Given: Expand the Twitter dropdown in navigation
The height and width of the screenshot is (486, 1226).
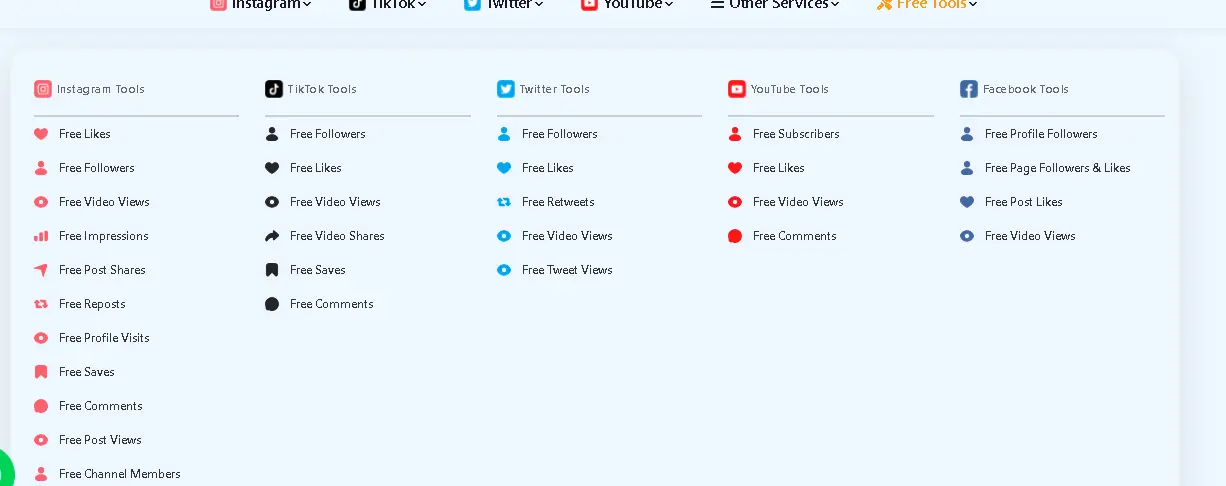Looking at the screenshot, I should 504,4.
